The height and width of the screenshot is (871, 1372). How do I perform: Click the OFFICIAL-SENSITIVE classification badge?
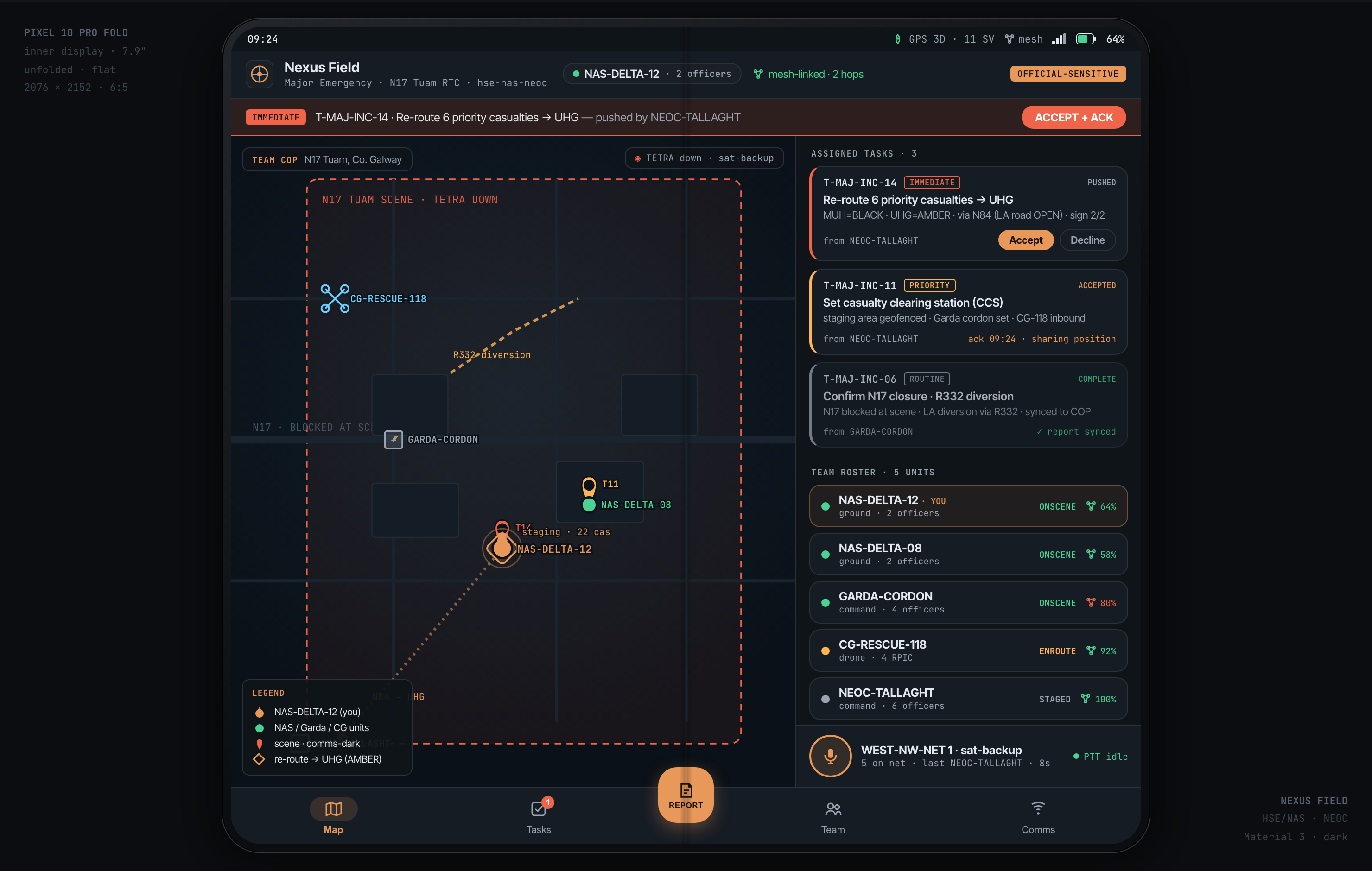[1068, 74]
